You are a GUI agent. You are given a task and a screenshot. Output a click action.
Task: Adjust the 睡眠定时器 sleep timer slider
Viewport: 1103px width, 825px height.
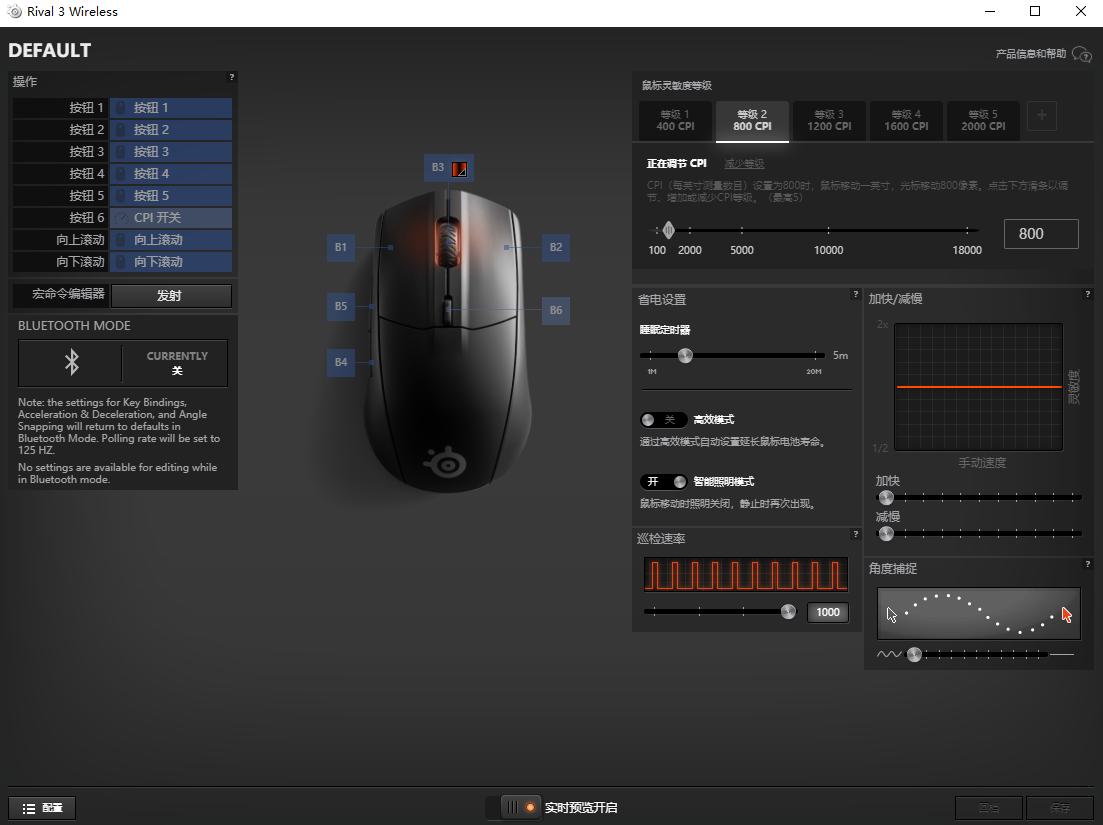686,355
